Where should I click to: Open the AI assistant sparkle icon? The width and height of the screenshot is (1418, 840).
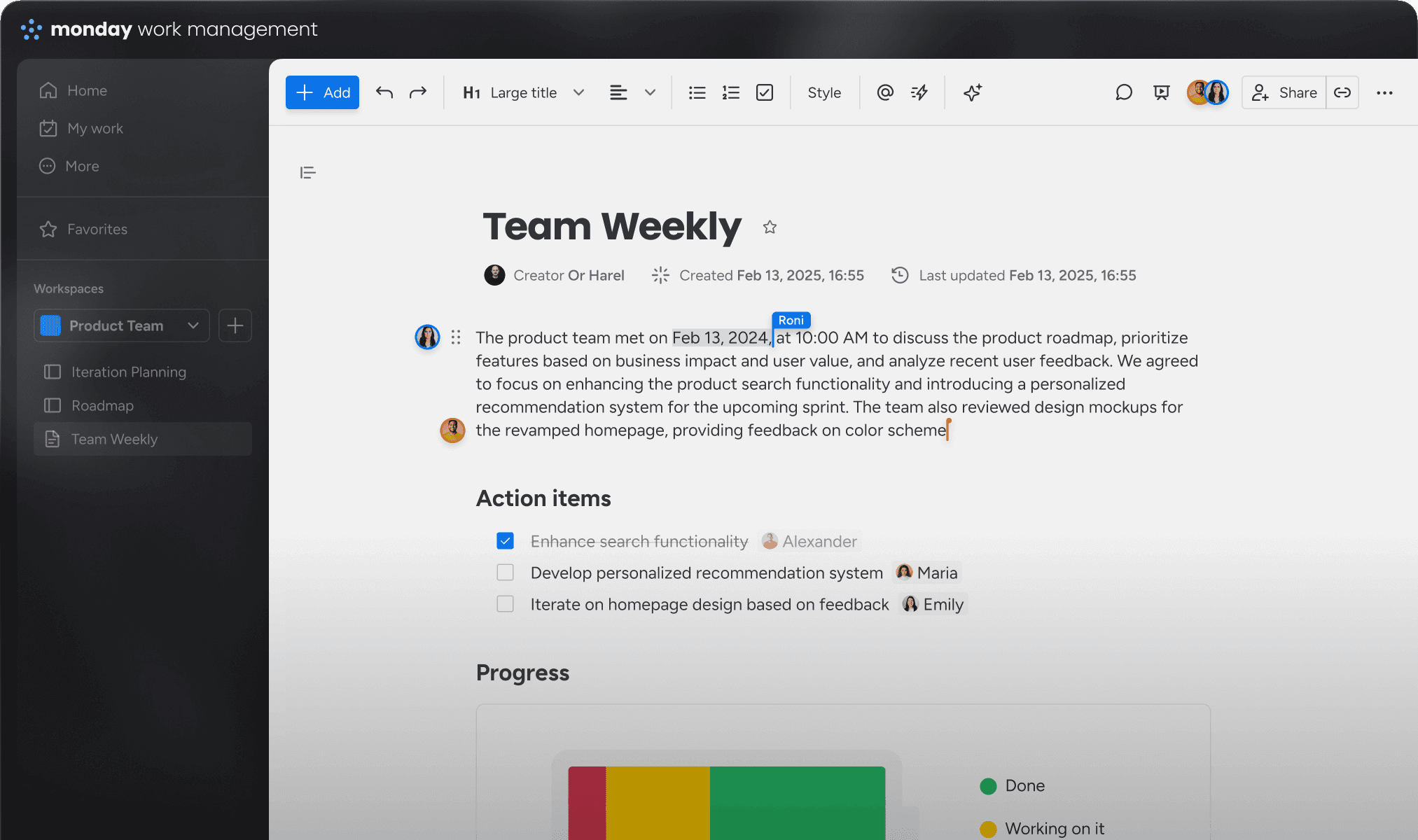(973, 92)
